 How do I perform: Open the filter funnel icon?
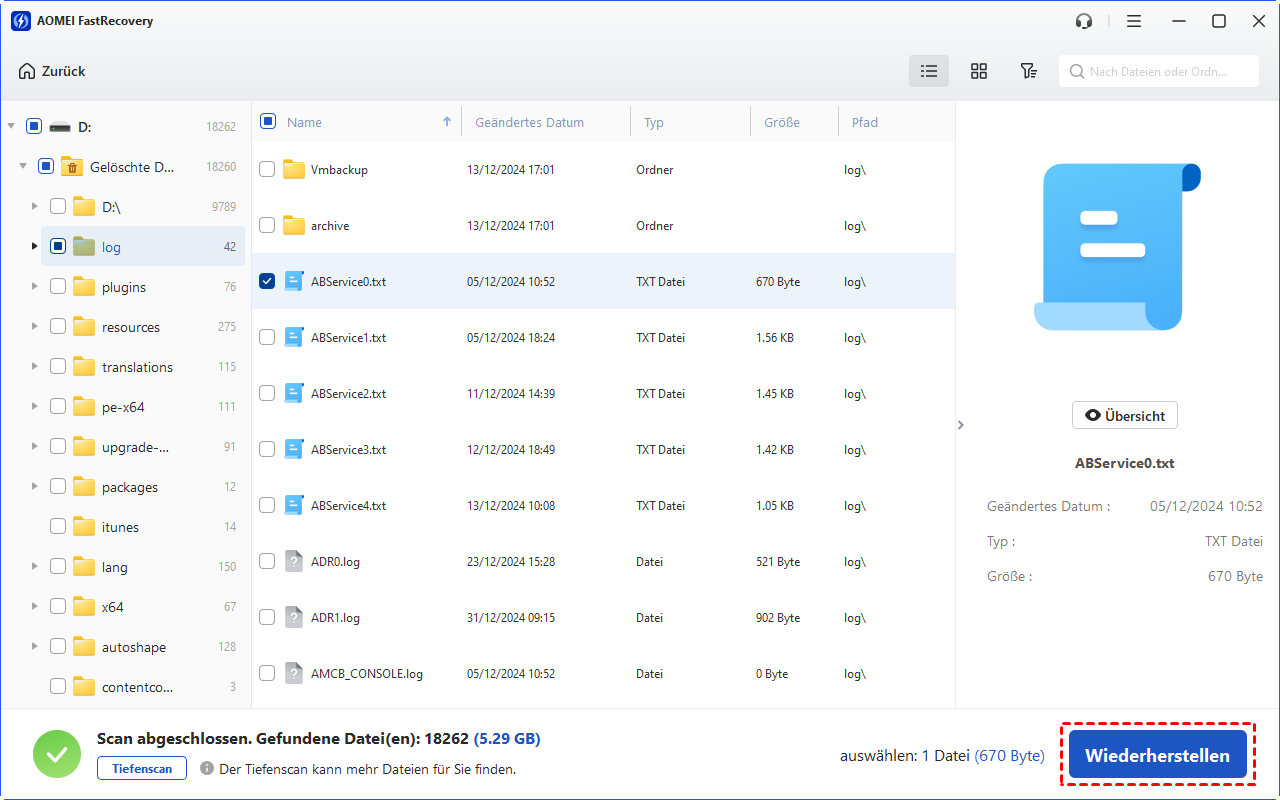click(x=1028, y=71)
